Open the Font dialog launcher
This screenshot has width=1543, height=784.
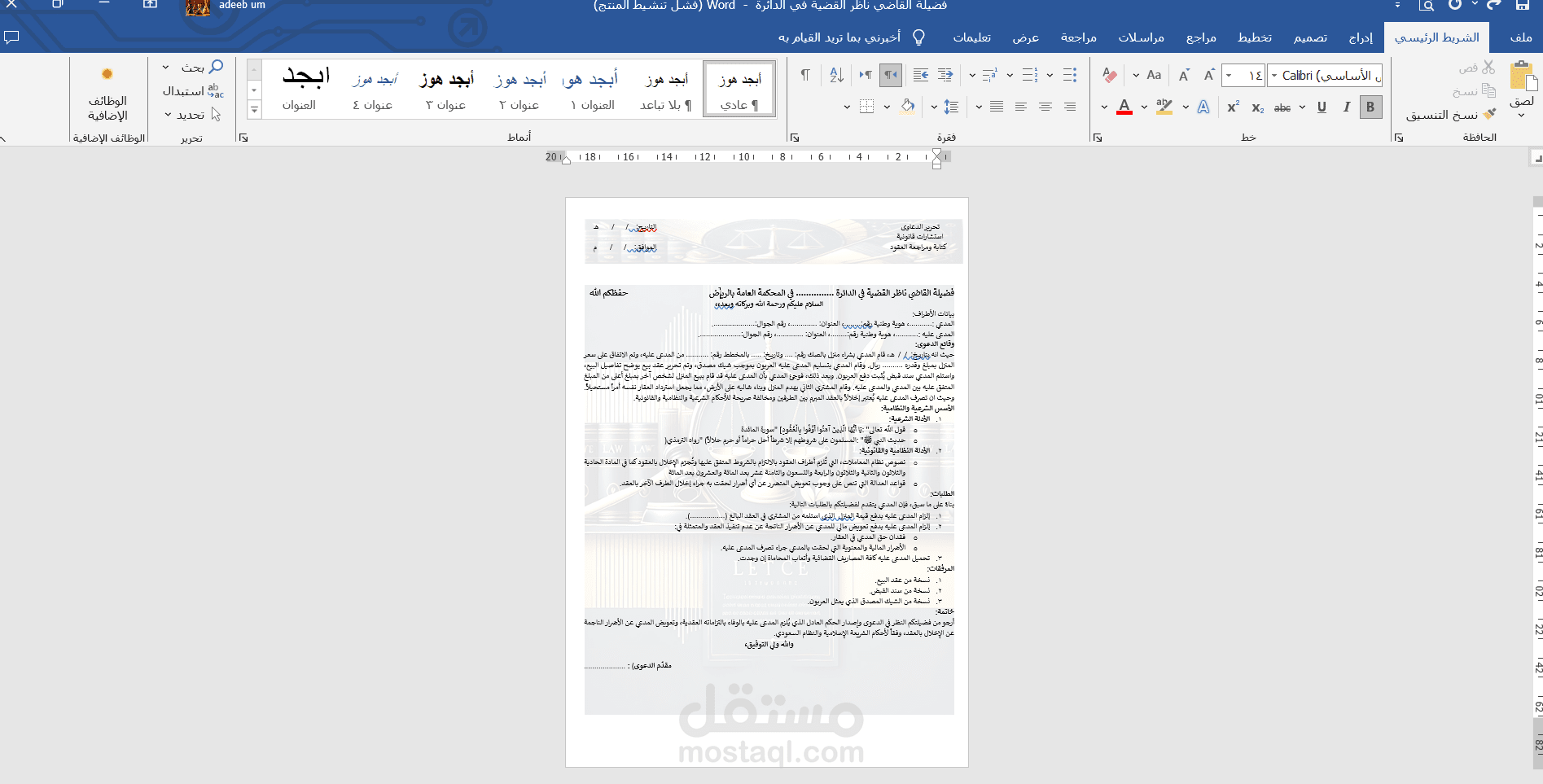pyautogui.click(x=1098, y=138)
